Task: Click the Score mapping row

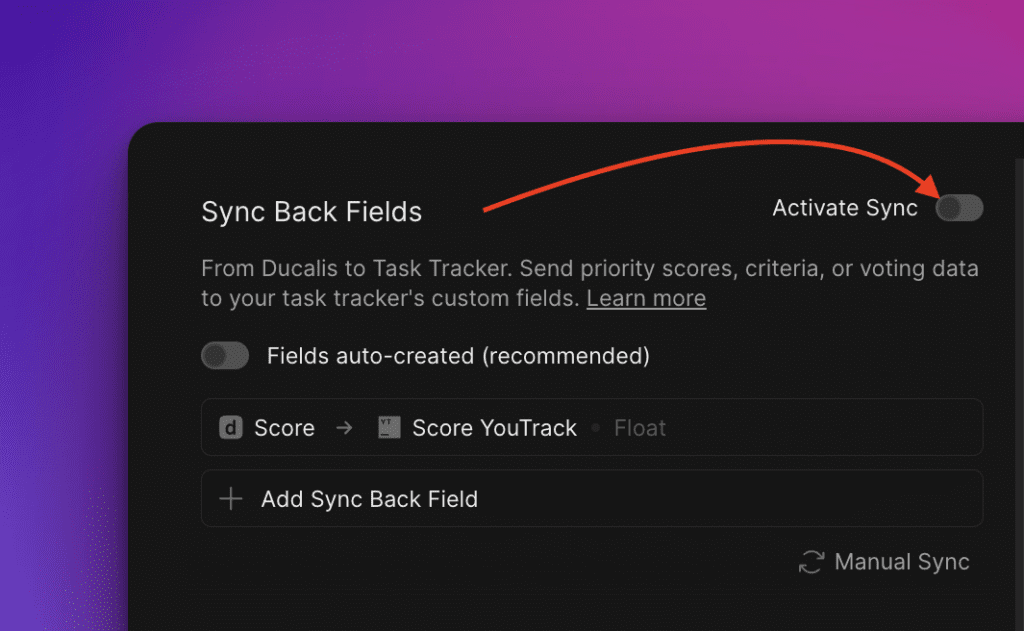Action: [592, 427]
